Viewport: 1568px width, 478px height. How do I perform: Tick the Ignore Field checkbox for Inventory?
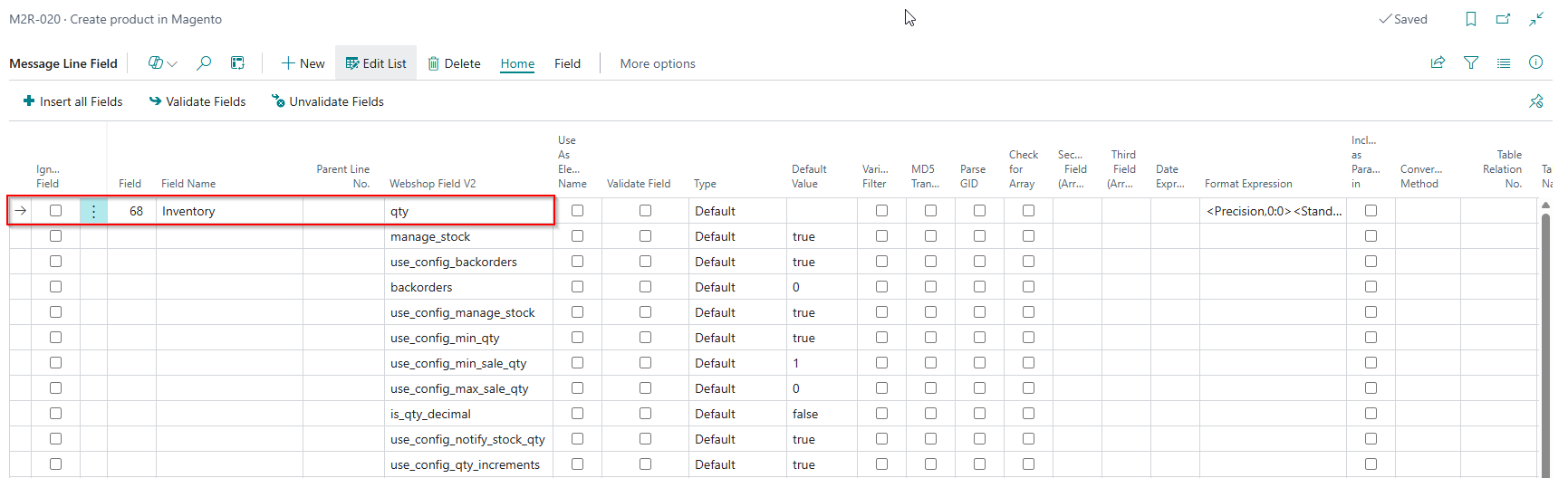pos(56,210)
